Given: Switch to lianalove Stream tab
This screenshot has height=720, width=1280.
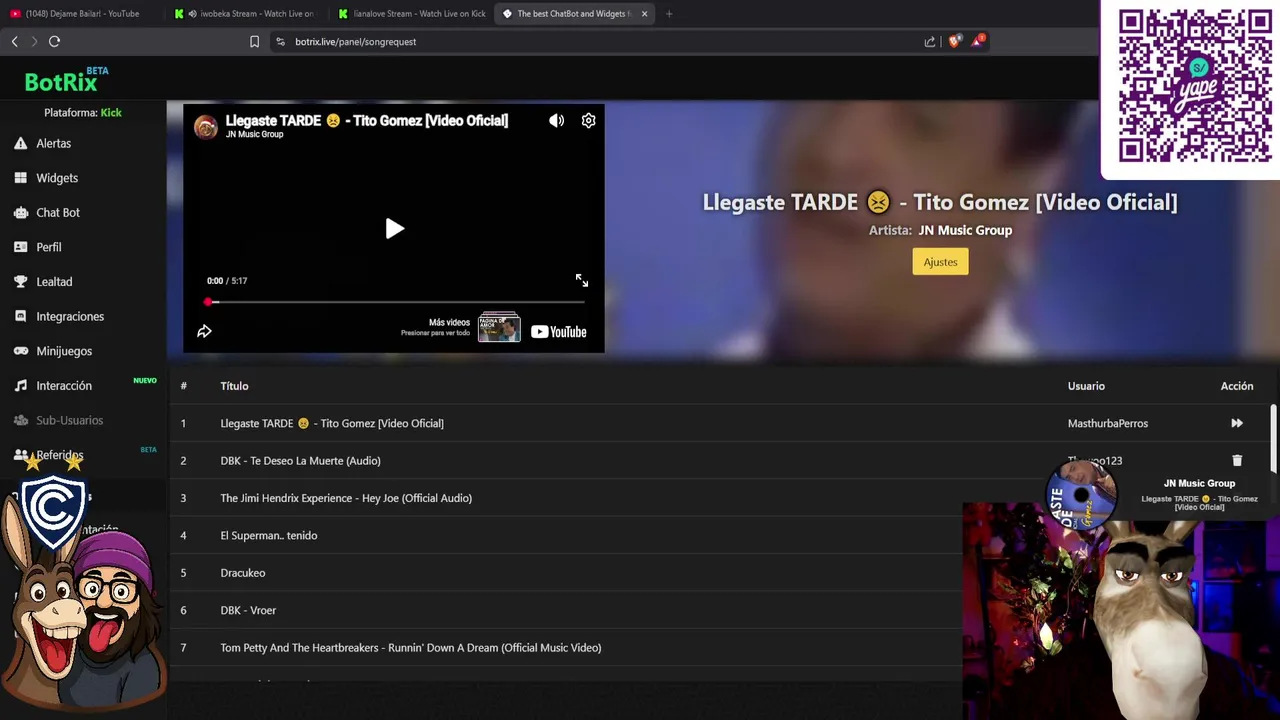Looking at the screenshot, I should pos(412,14).
